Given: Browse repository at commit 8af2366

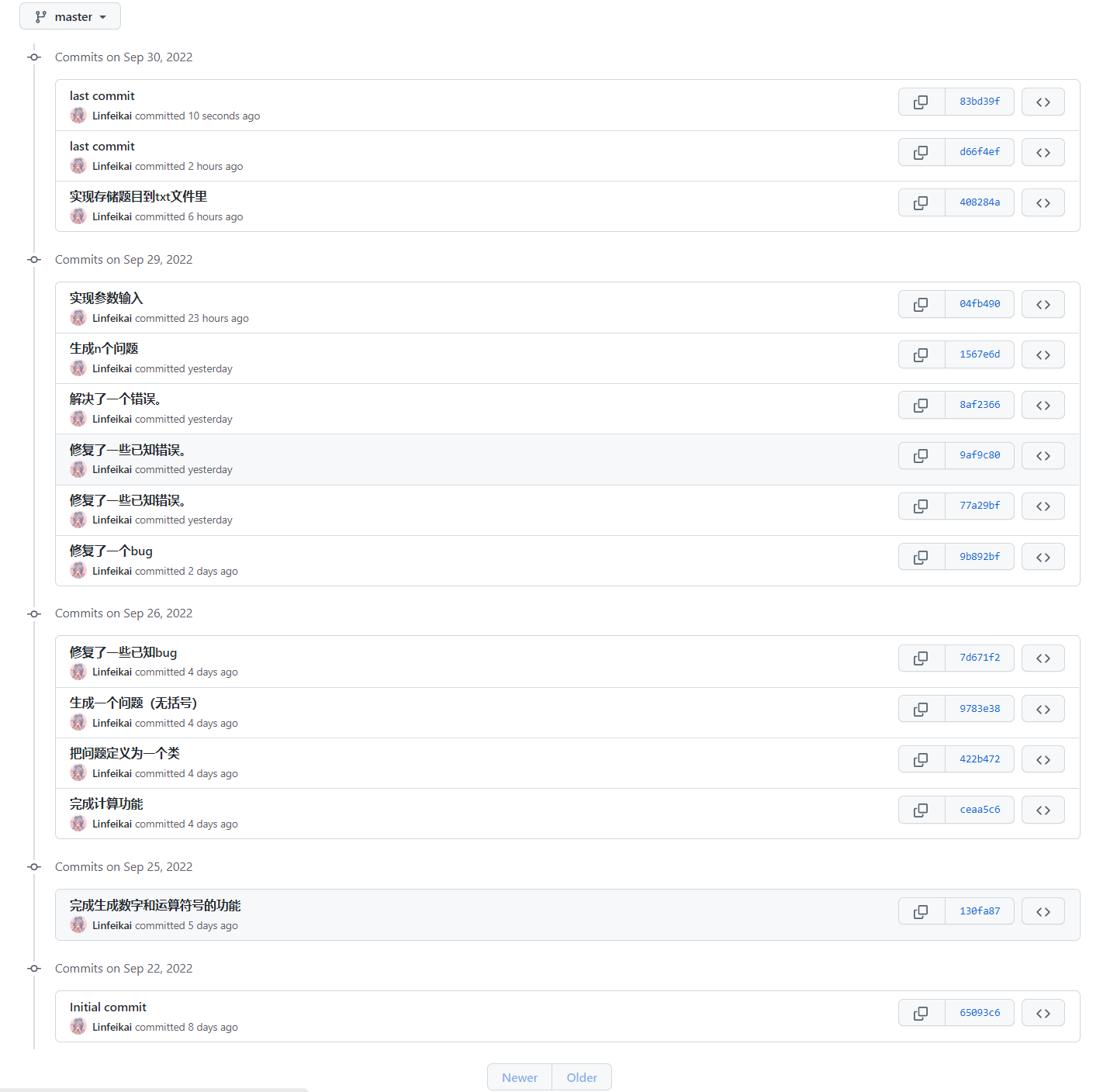Looking at the screenshot, I should pyautogui.click(x=1043, y=405).
